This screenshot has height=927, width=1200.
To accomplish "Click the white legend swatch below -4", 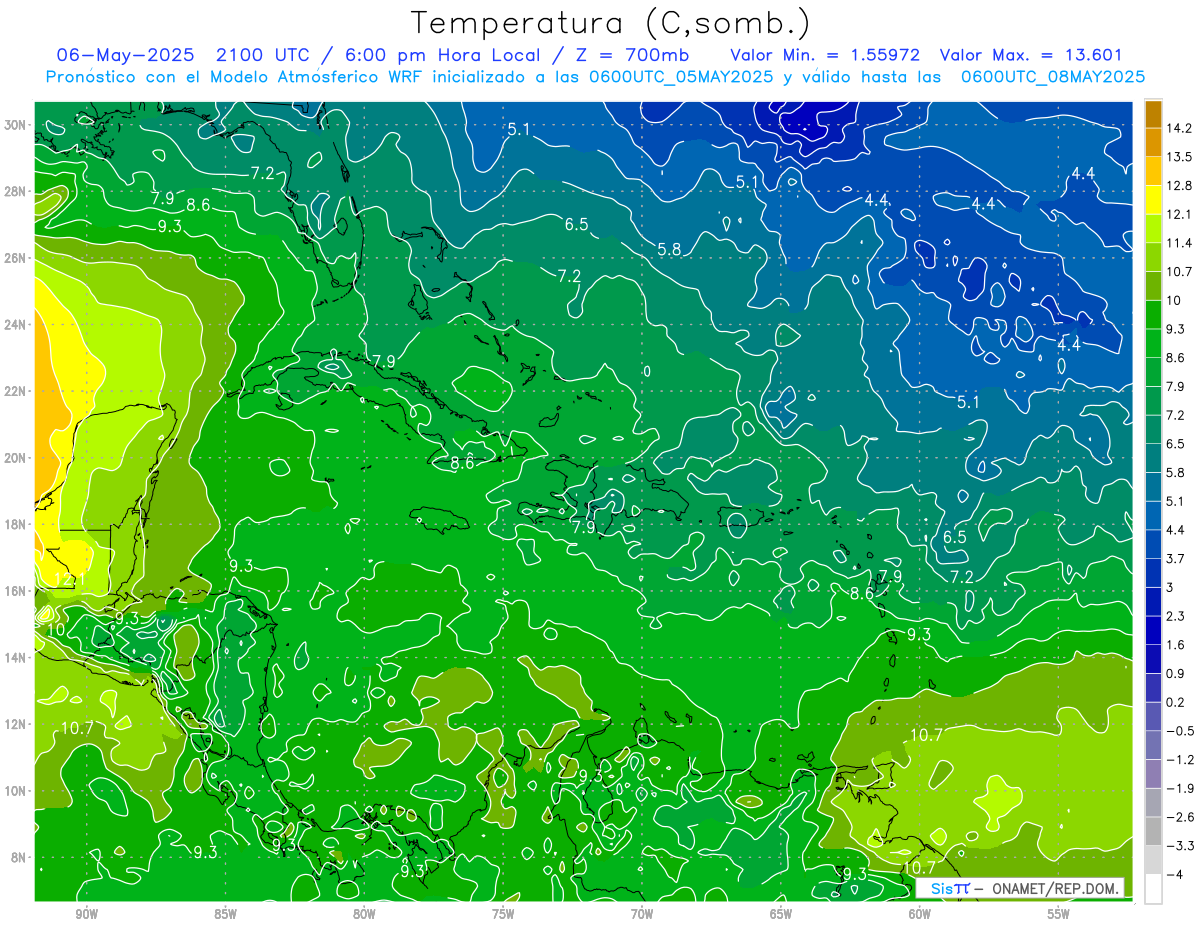I will pyautogui.click(x=1153, y=888).
